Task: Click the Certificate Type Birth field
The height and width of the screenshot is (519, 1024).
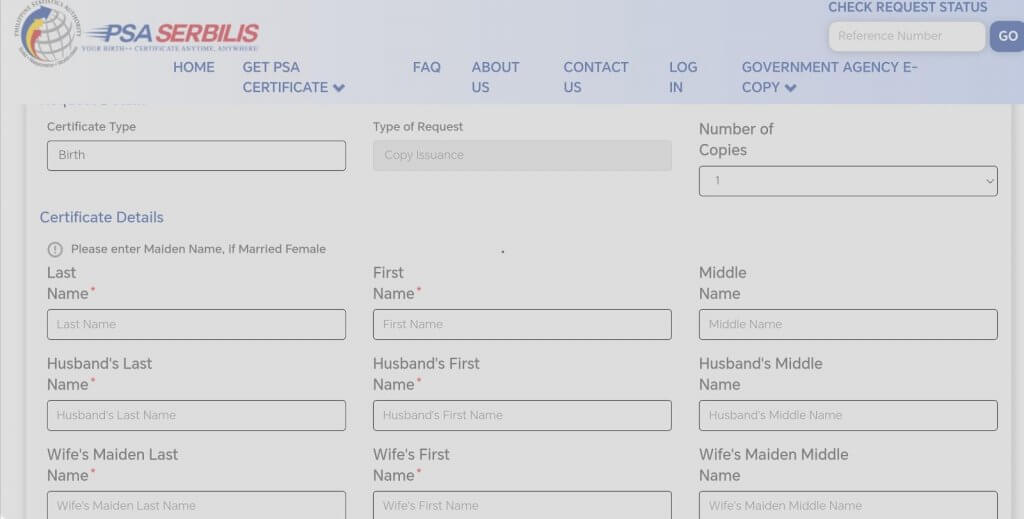Action: pyautogui.click(x=196, y=156)
